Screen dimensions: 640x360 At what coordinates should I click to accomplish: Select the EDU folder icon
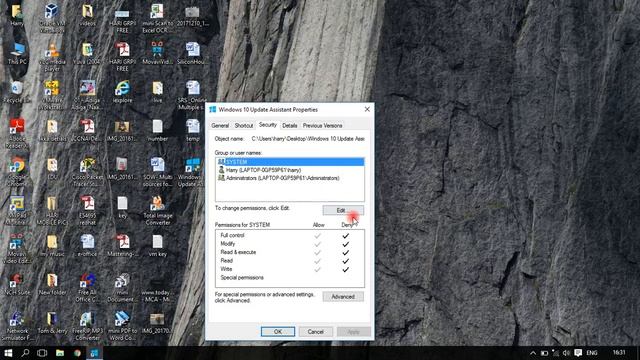pos(52,169)
